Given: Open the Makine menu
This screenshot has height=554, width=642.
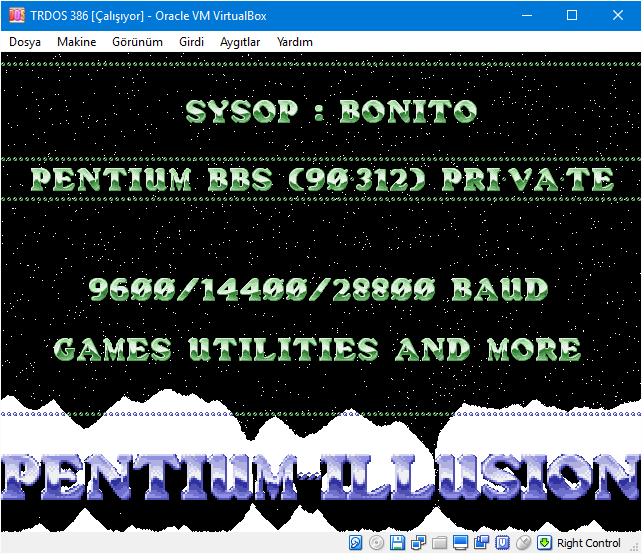Looking at the screenshot, I should [77, 42].
